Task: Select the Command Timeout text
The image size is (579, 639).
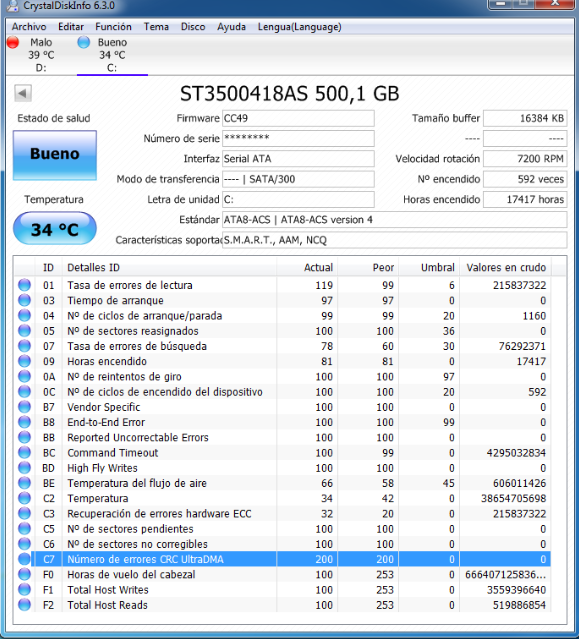Action: (113, 453)
